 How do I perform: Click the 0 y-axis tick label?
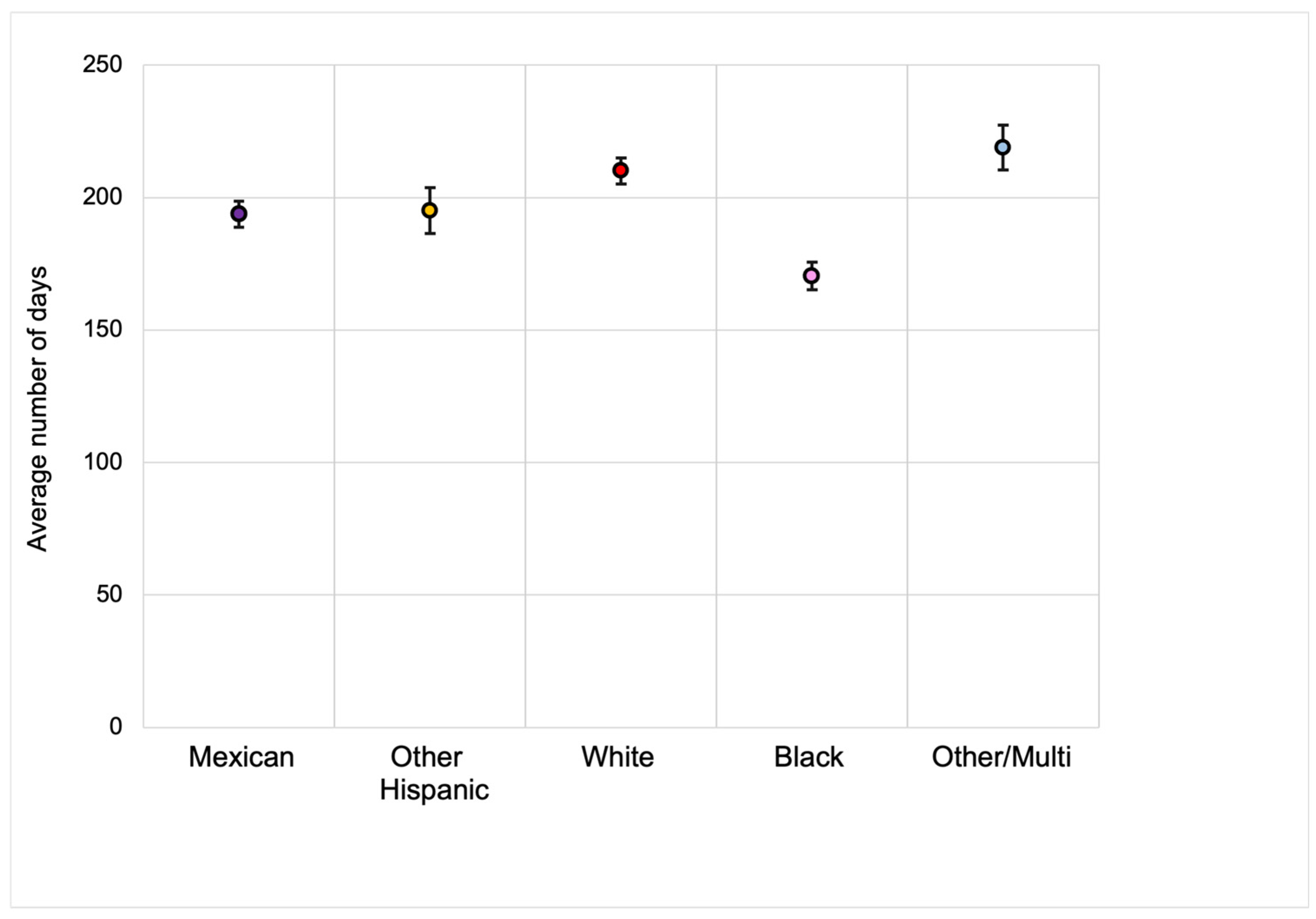point(116,726)
